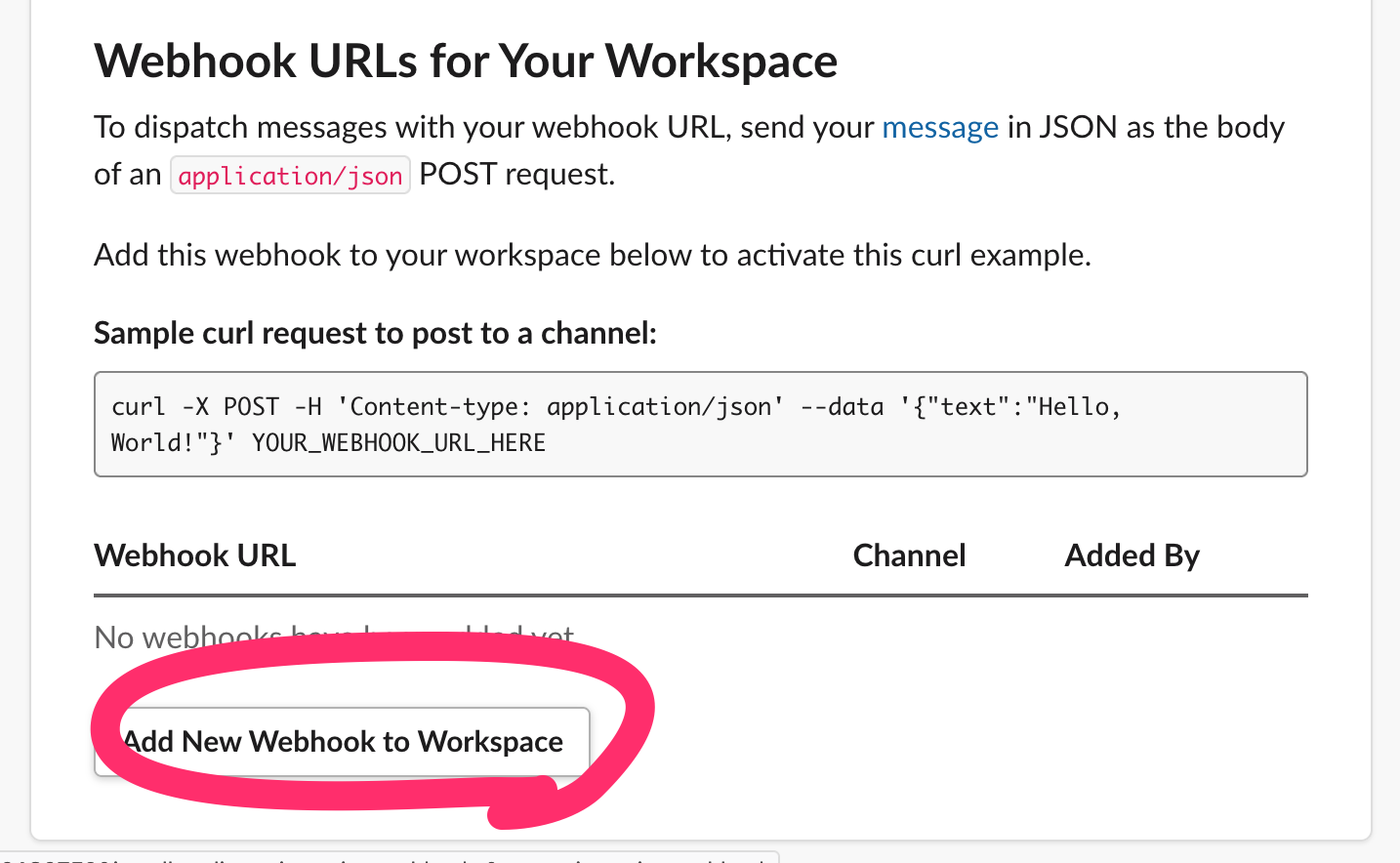Click YOUR_WEBHOOK_URL_HERE placeholder in curl command
1400x863 pixels.
point(398,443)
